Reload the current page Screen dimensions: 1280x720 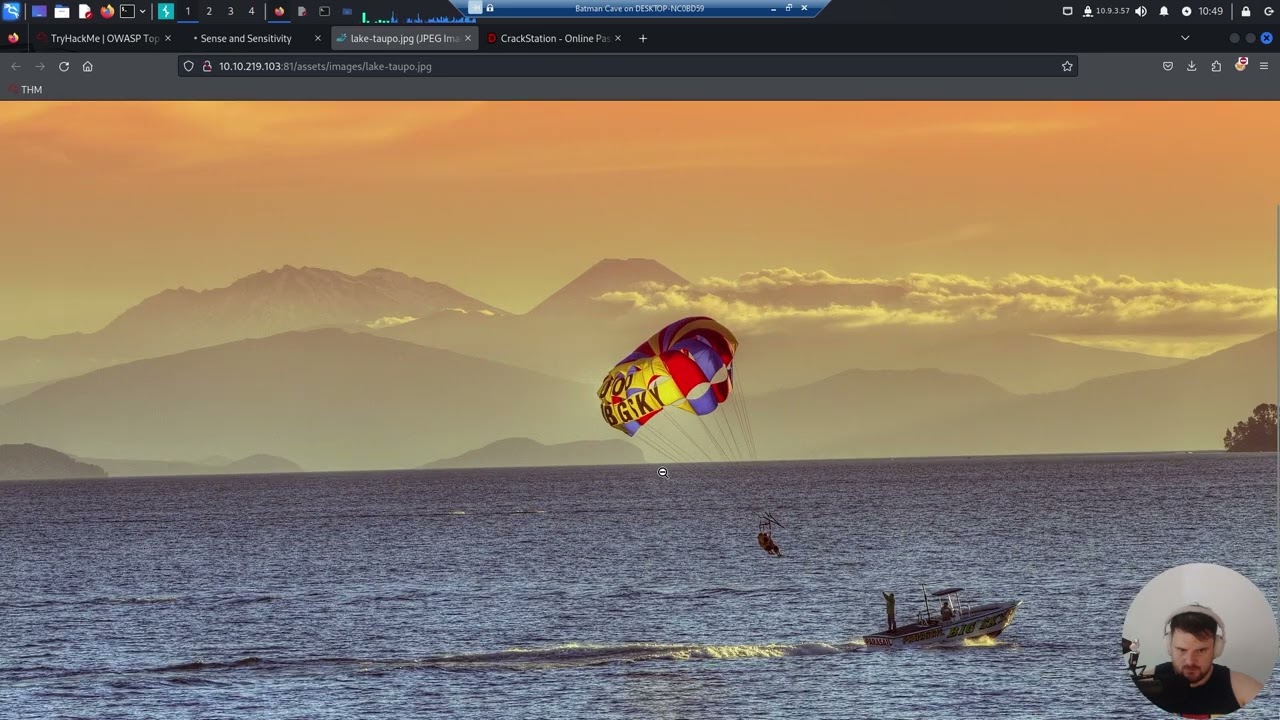point(64,66)
